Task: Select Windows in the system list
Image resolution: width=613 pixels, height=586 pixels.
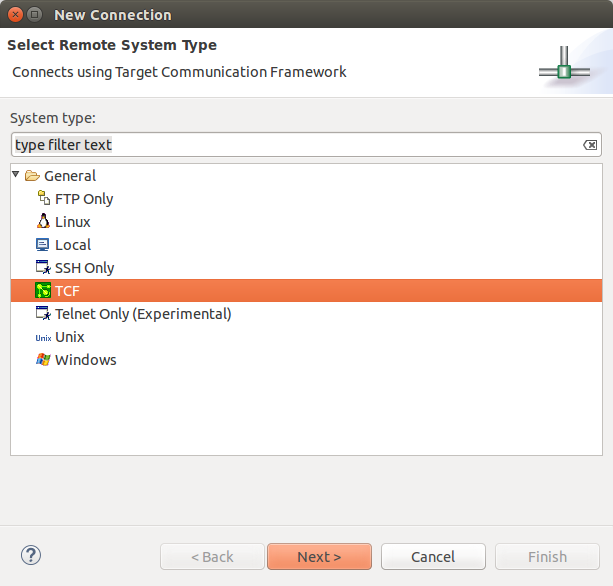Action: click(x=85, y=360)
